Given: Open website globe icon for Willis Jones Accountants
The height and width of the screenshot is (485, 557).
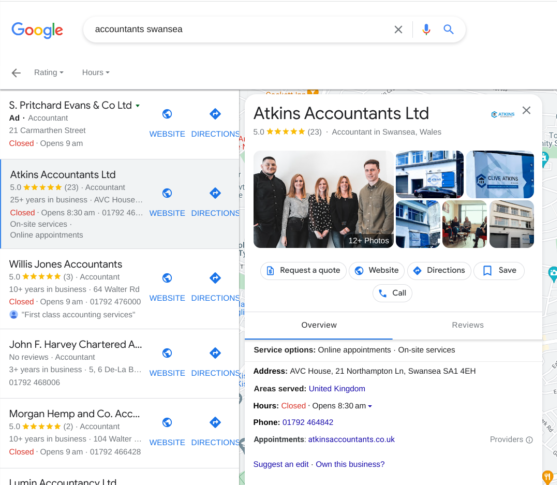Looking at the screenshot, I should point(167,278).
